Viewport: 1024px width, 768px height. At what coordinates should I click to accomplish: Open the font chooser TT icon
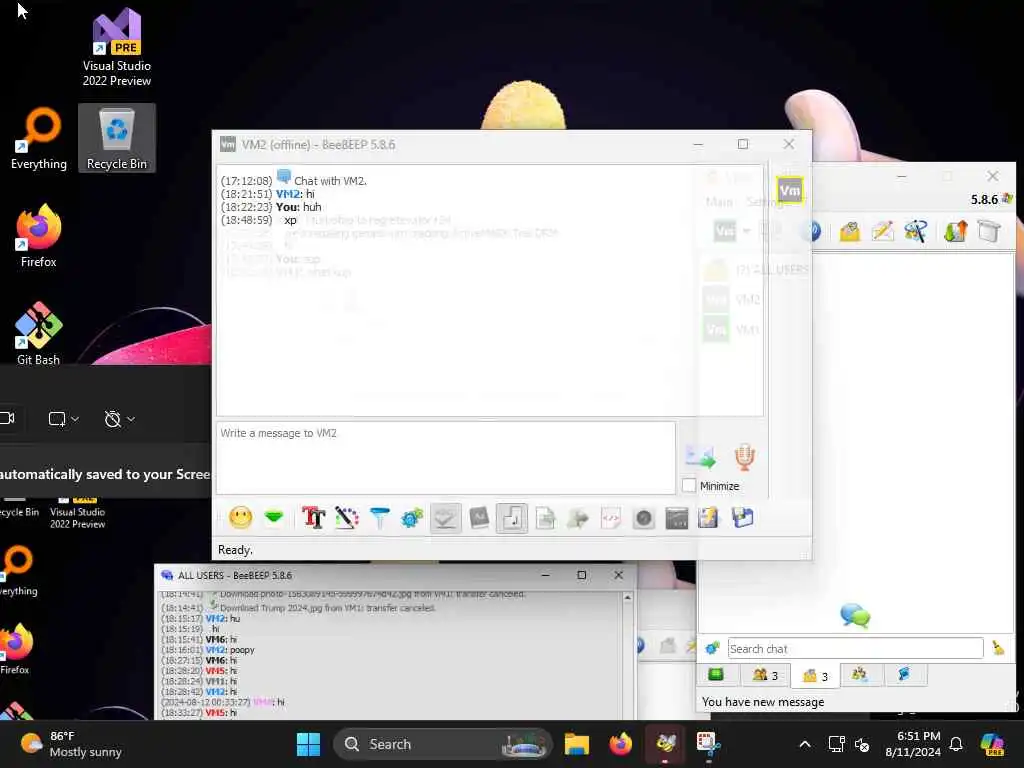(x=313, y=518)
